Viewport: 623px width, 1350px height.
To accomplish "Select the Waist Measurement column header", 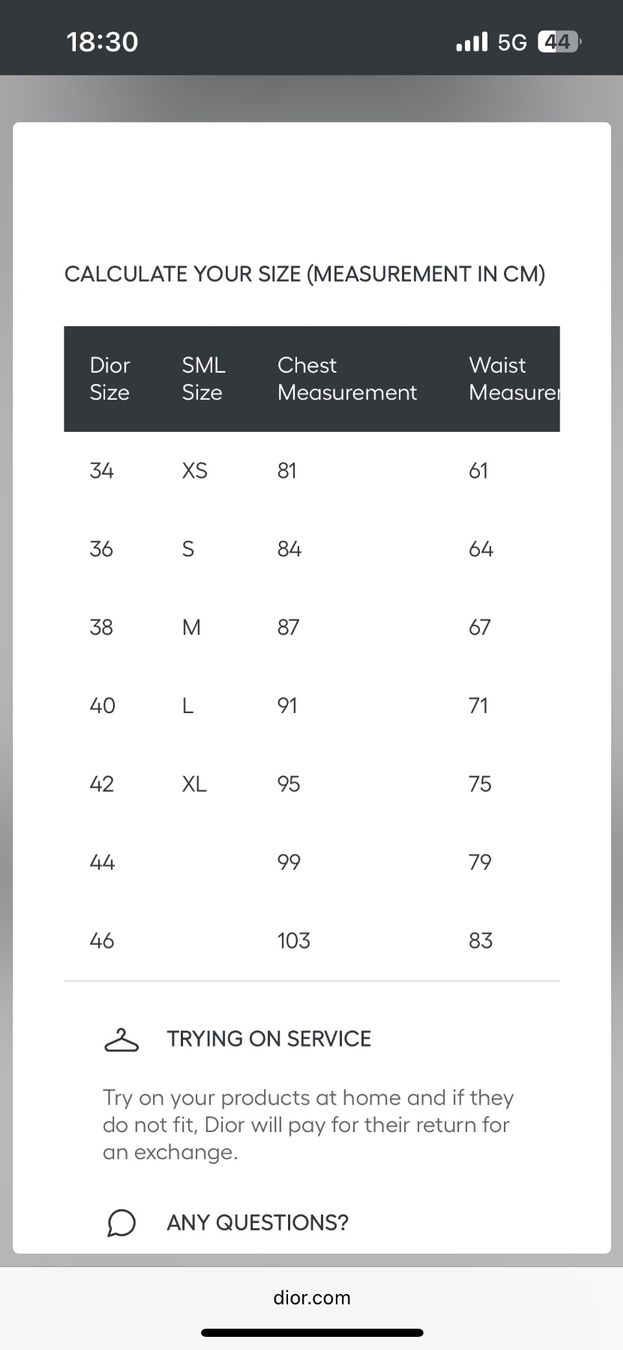I will [514, 379].
